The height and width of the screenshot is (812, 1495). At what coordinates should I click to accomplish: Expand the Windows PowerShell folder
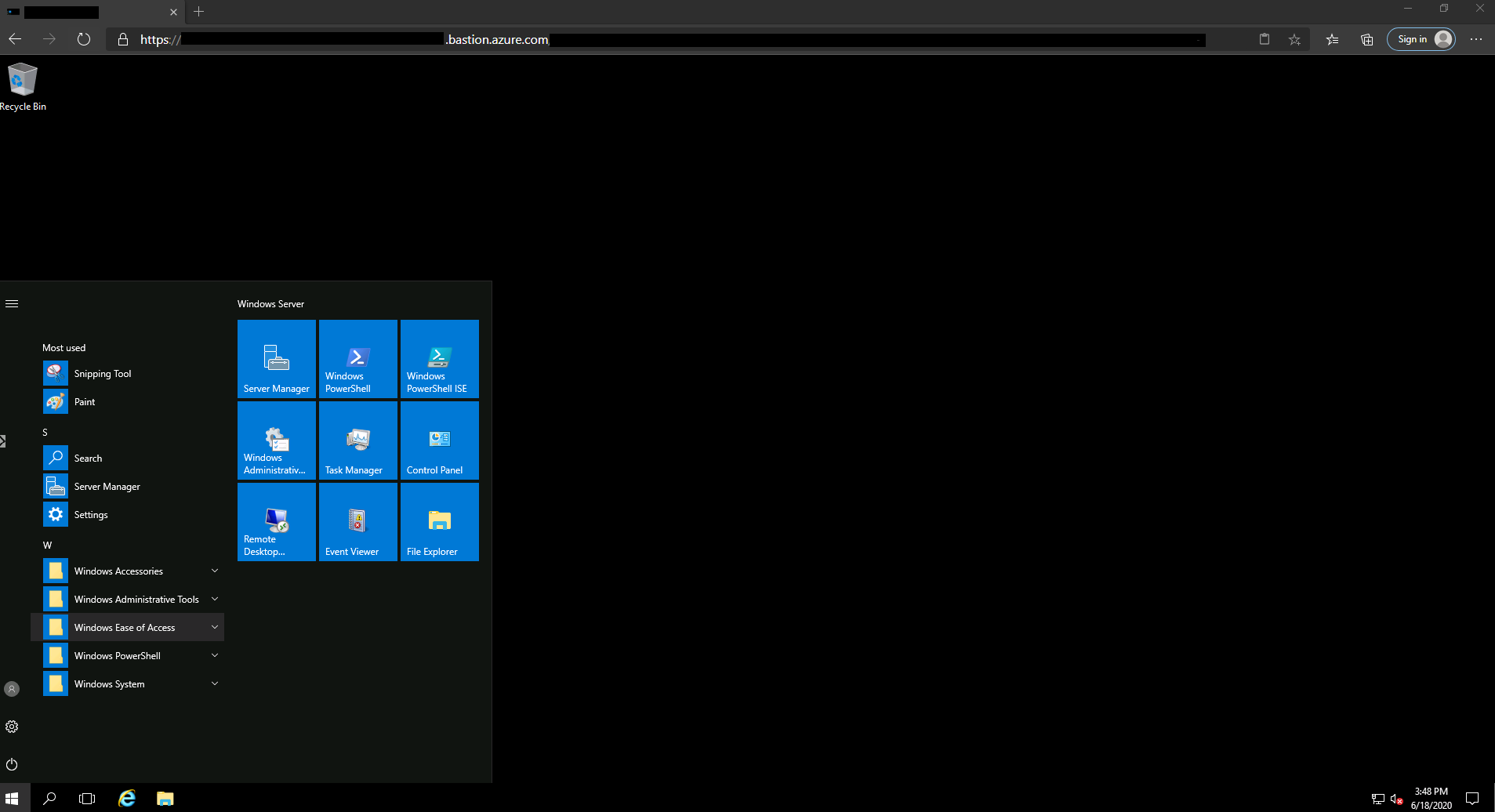[x=127, y=655]
